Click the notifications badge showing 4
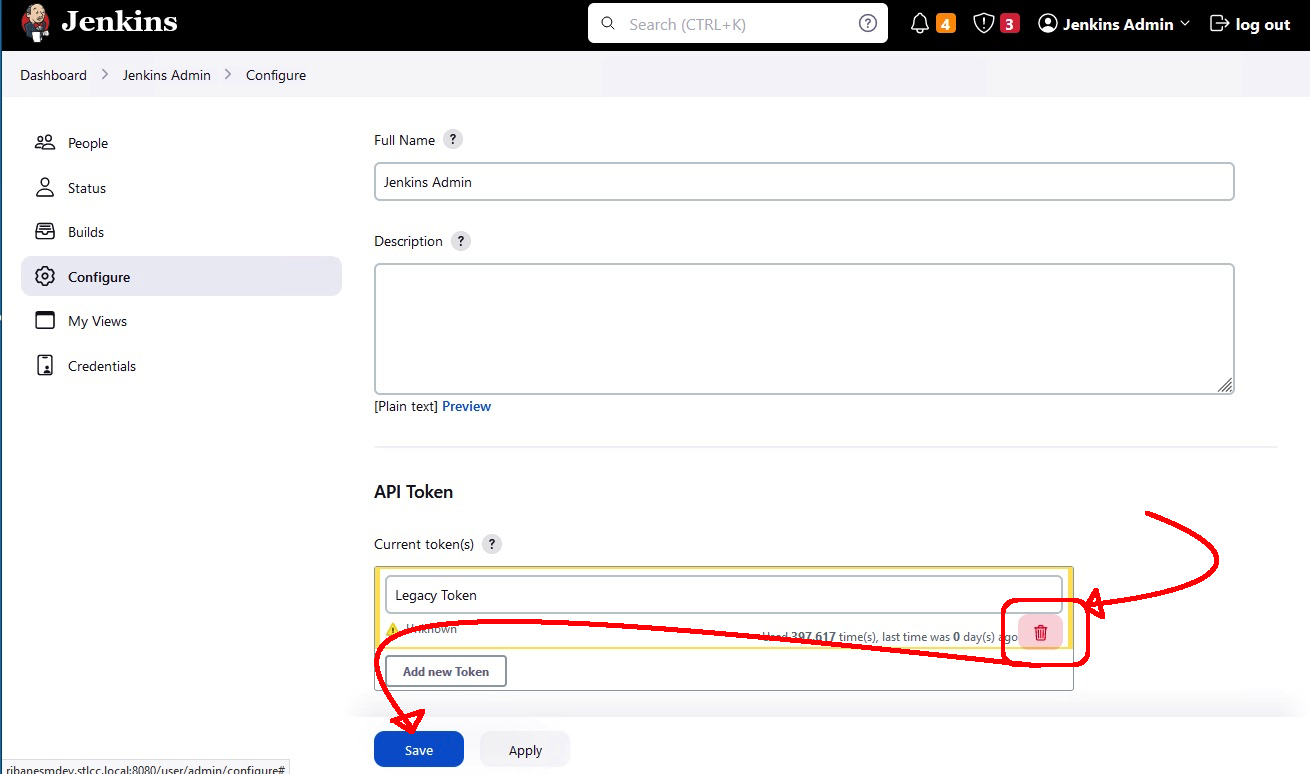Image resolution: width=1310 pixels, height=774 pixels. tap(945, 23)
